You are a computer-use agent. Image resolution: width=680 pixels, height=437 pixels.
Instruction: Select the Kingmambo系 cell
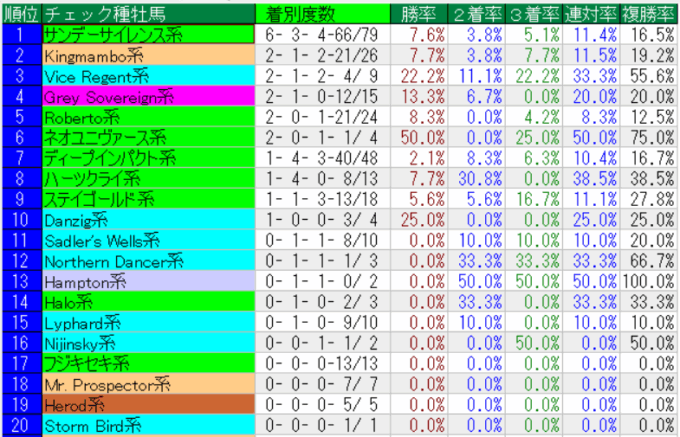148,55
